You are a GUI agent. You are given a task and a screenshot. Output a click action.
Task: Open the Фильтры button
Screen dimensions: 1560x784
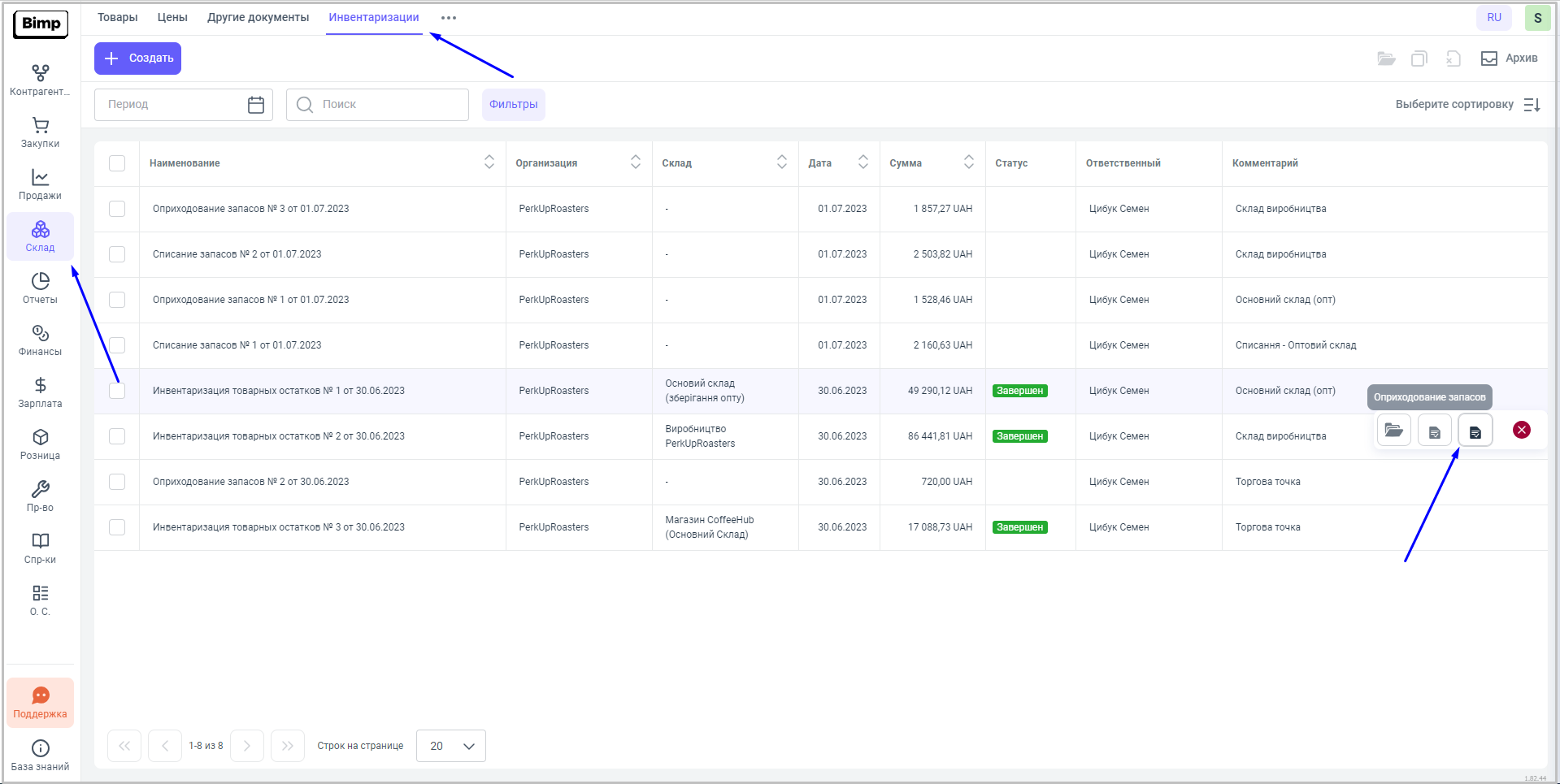pos(513,105)
